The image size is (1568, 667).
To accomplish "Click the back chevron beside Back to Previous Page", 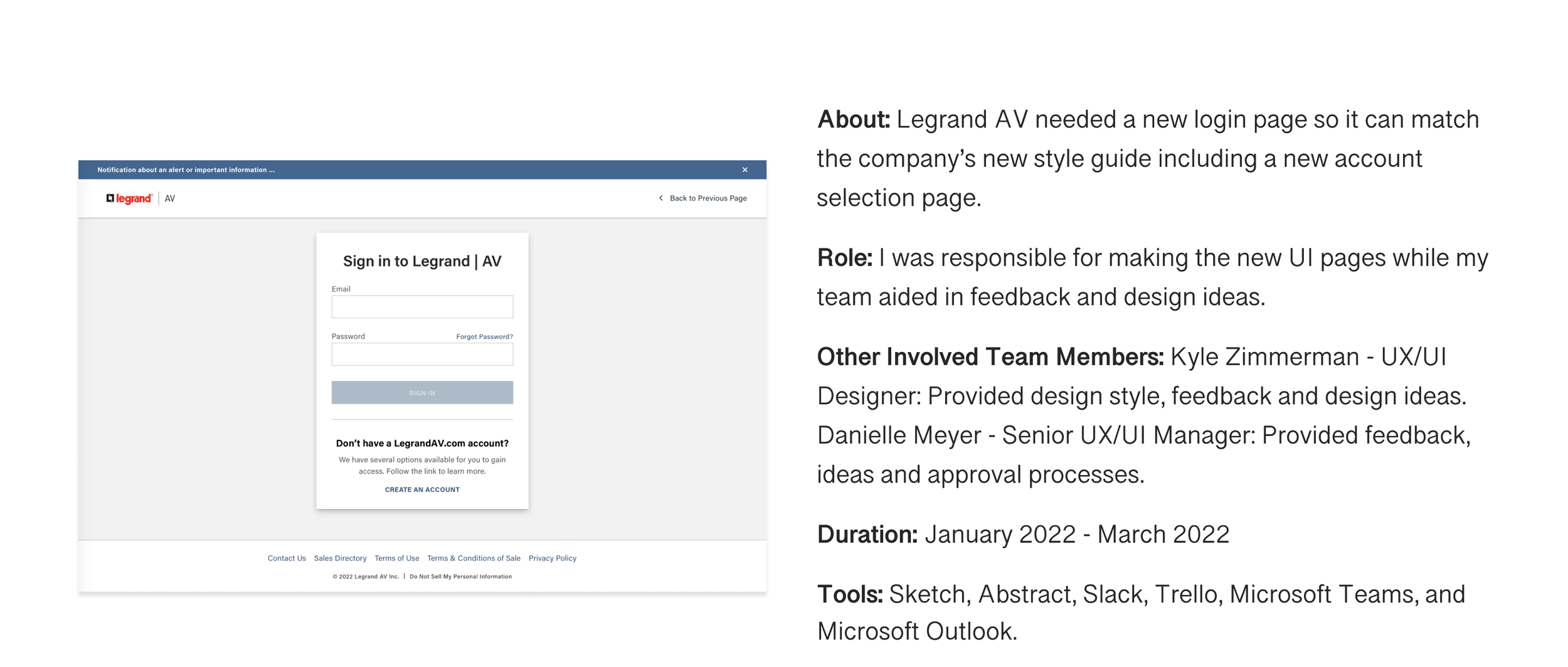I will [x=660, y=198].
